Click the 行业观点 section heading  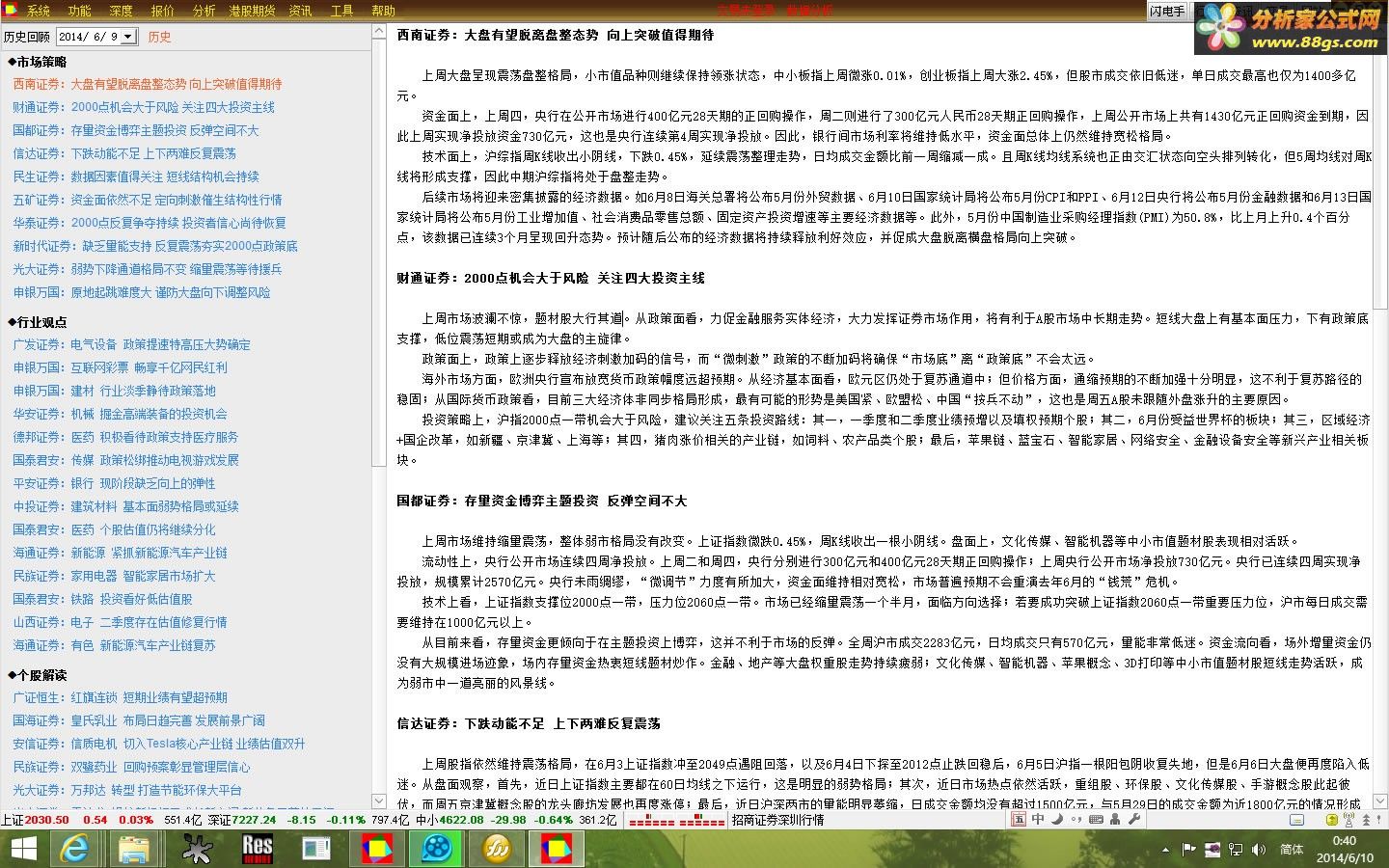click(38, 322)
